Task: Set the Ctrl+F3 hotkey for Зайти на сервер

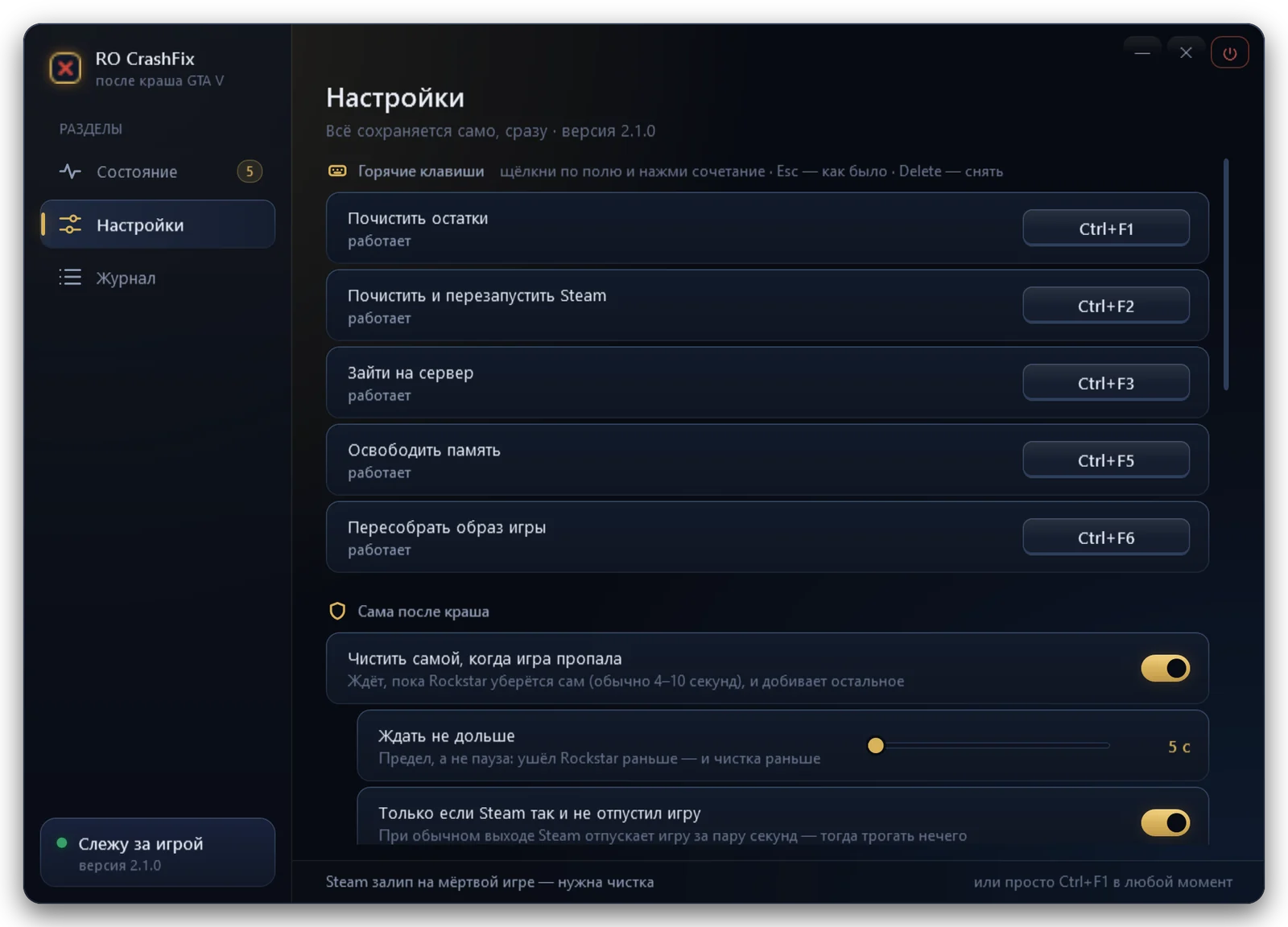Action: point(1106,383)
